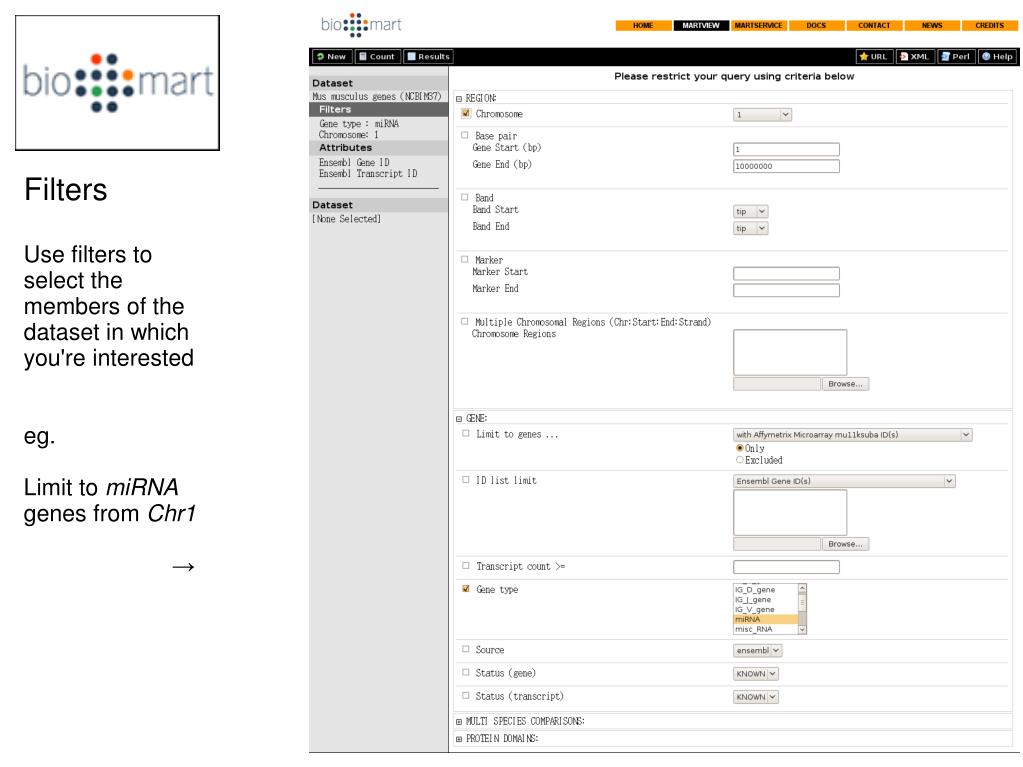Go to the HOME tab
The image size is (1023, 767).
pos(643,25)
